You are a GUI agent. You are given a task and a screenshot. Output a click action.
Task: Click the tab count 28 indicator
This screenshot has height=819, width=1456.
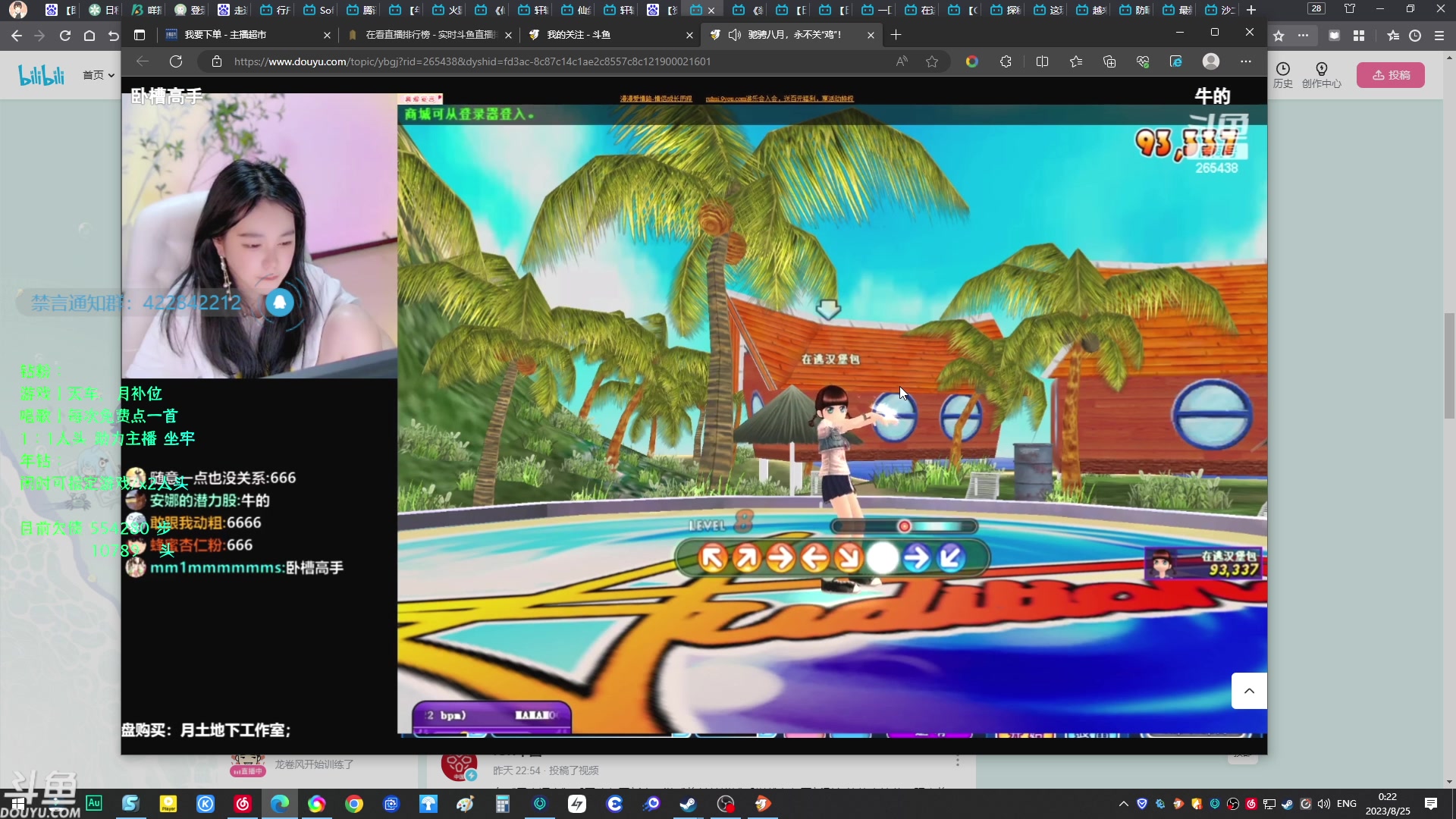1316,9
